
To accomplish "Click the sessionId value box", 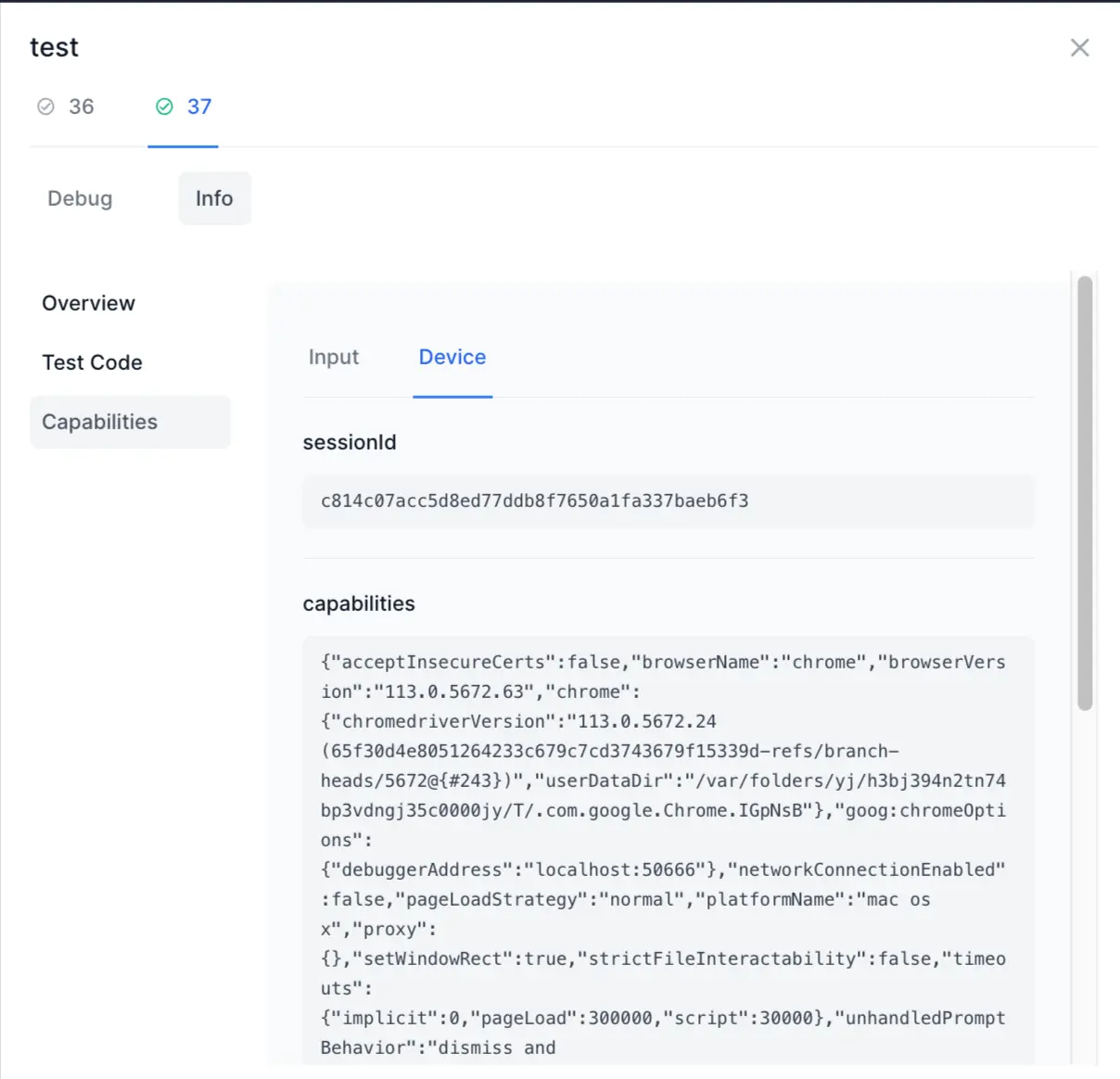I will coord(668,501).
